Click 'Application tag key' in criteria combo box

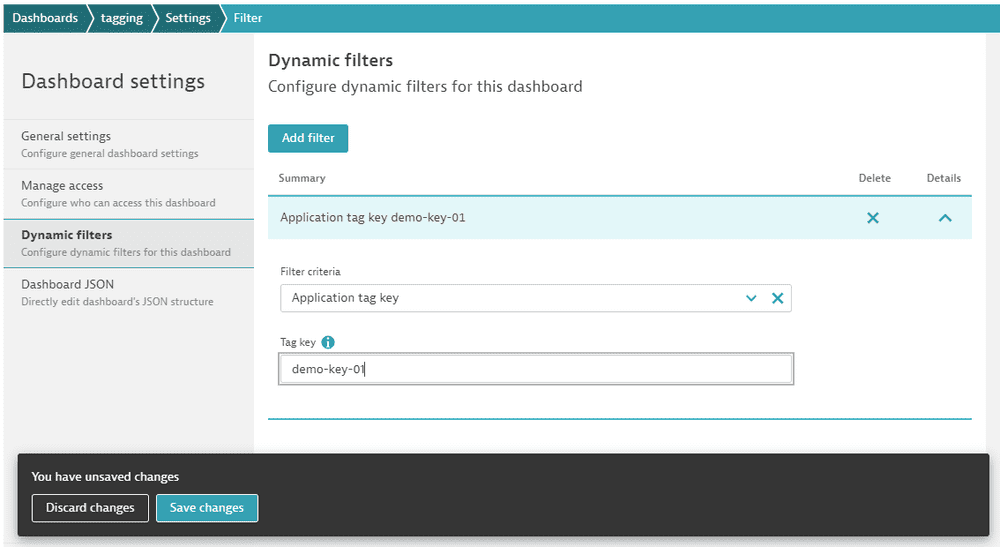click(345, 298)
